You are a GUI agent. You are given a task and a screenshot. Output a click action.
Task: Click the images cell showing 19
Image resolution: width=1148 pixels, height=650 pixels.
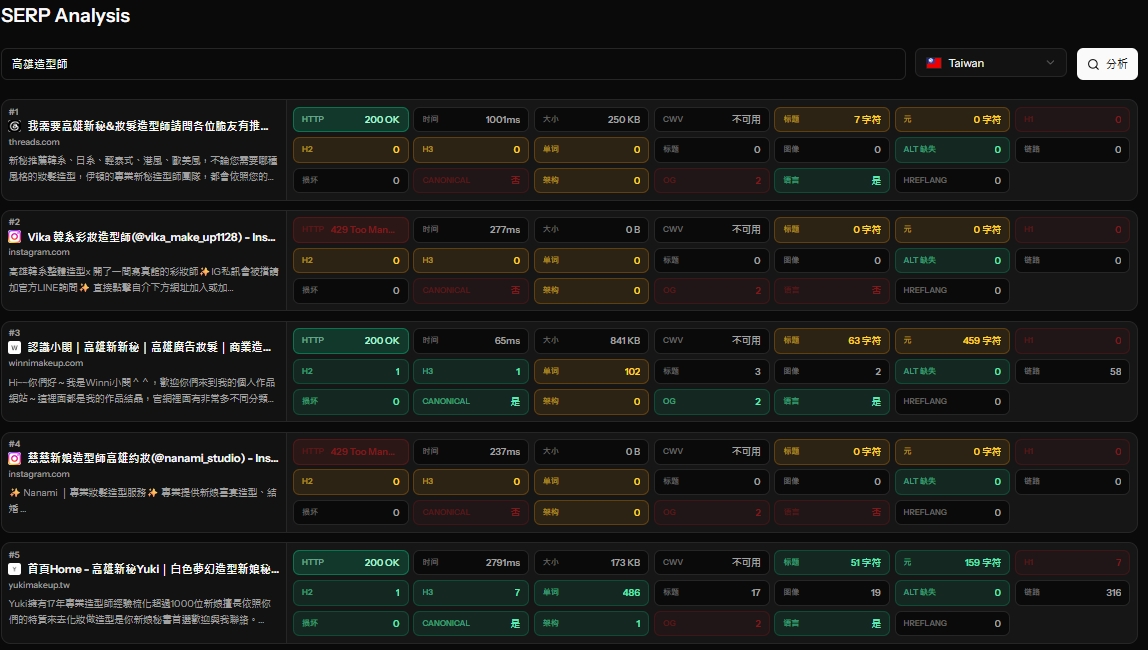pyautogui.click(x=832, y=592)
